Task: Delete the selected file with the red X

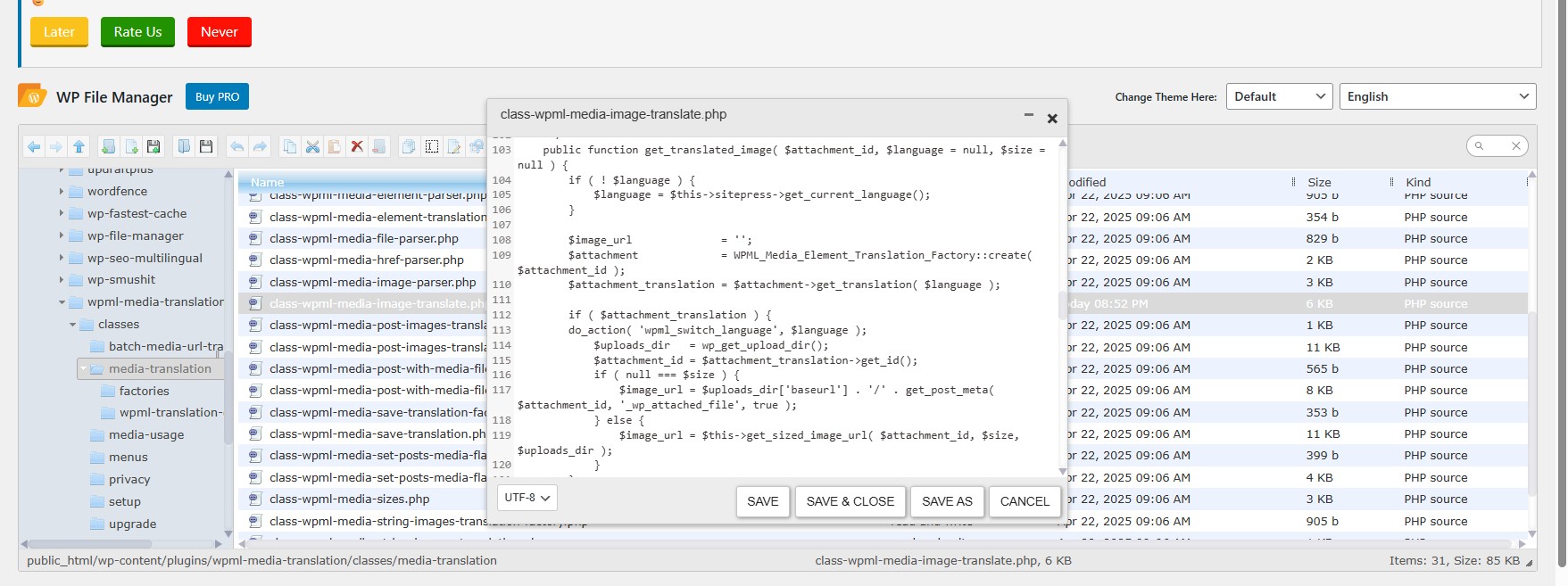Action: click(357, 146)
